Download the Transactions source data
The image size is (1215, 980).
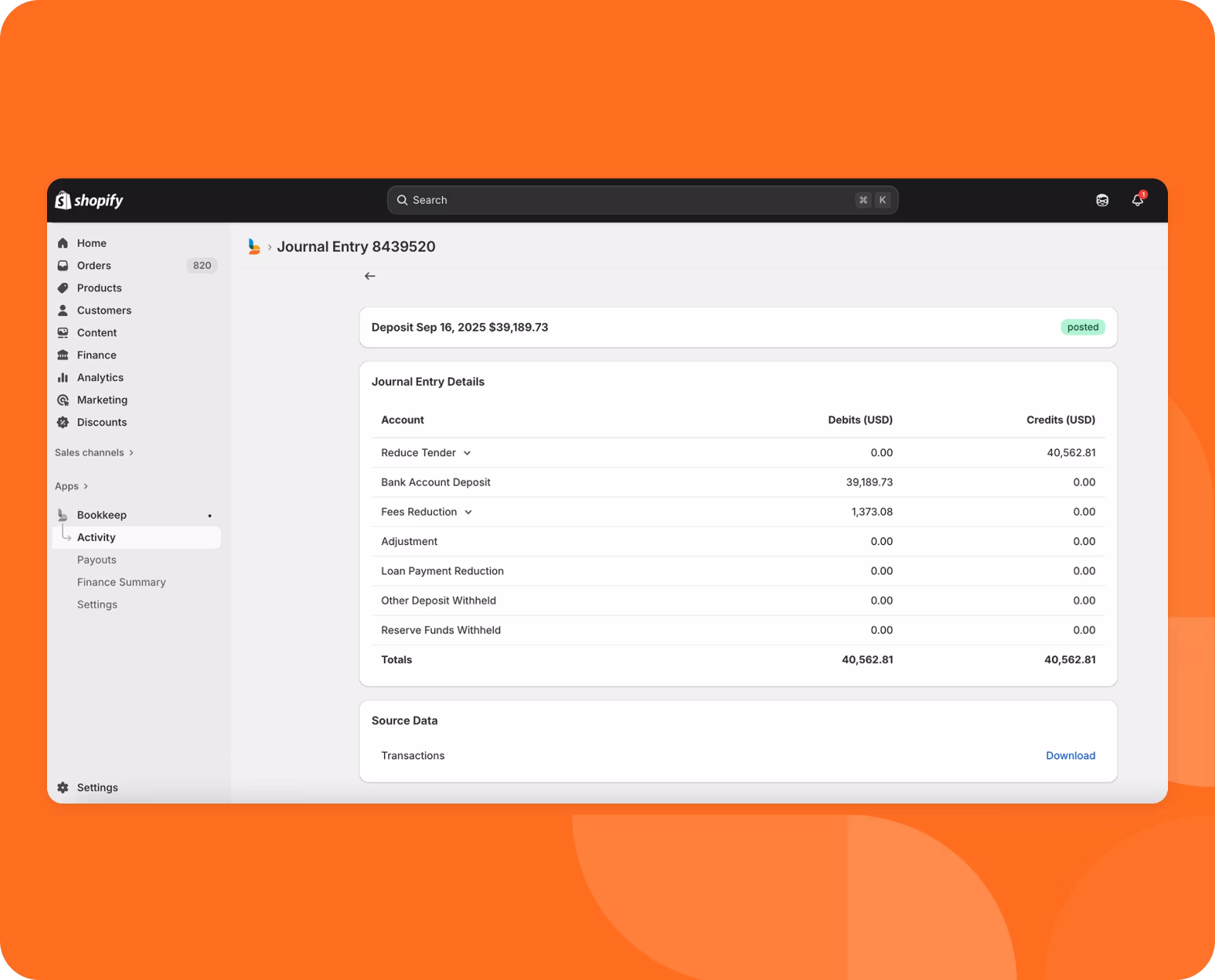coord(1071,756)
